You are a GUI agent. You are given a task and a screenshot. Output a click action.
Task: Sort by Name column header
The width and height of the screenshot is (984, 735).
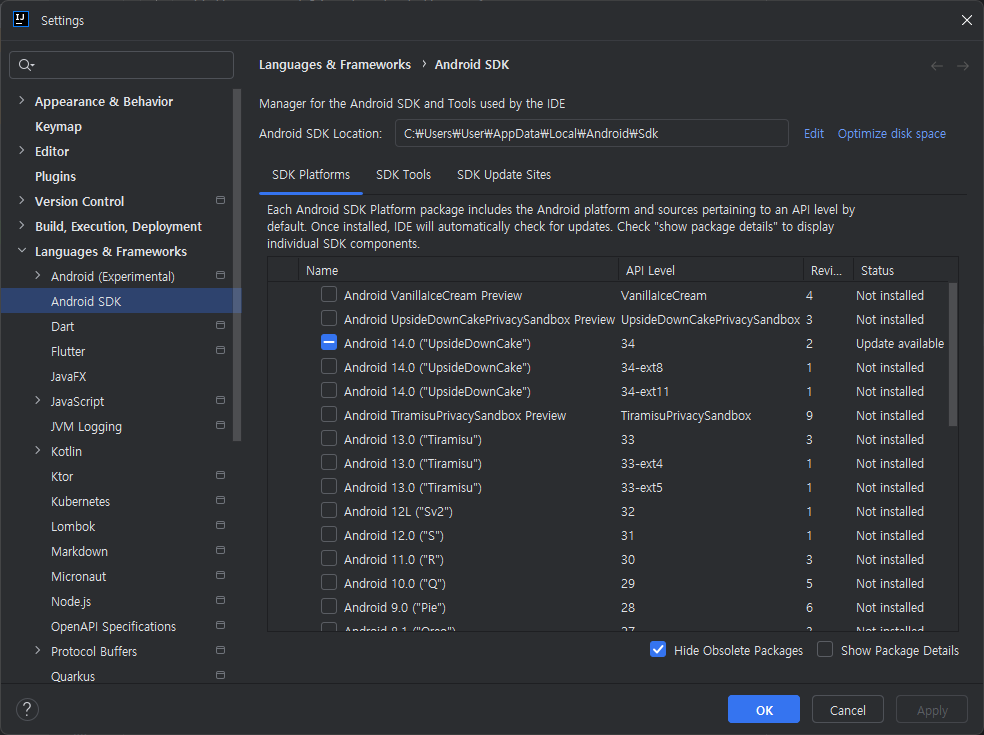458,271
